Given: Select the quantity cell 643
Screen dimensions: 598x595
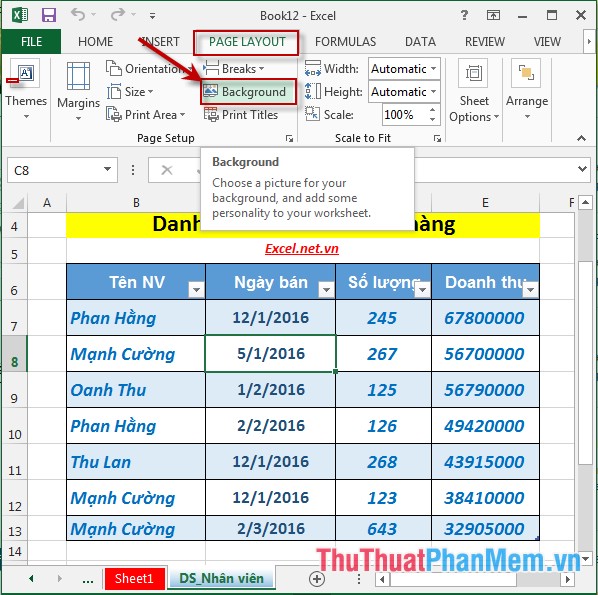Looking at the screenshot, I should [x=383, y=529].
